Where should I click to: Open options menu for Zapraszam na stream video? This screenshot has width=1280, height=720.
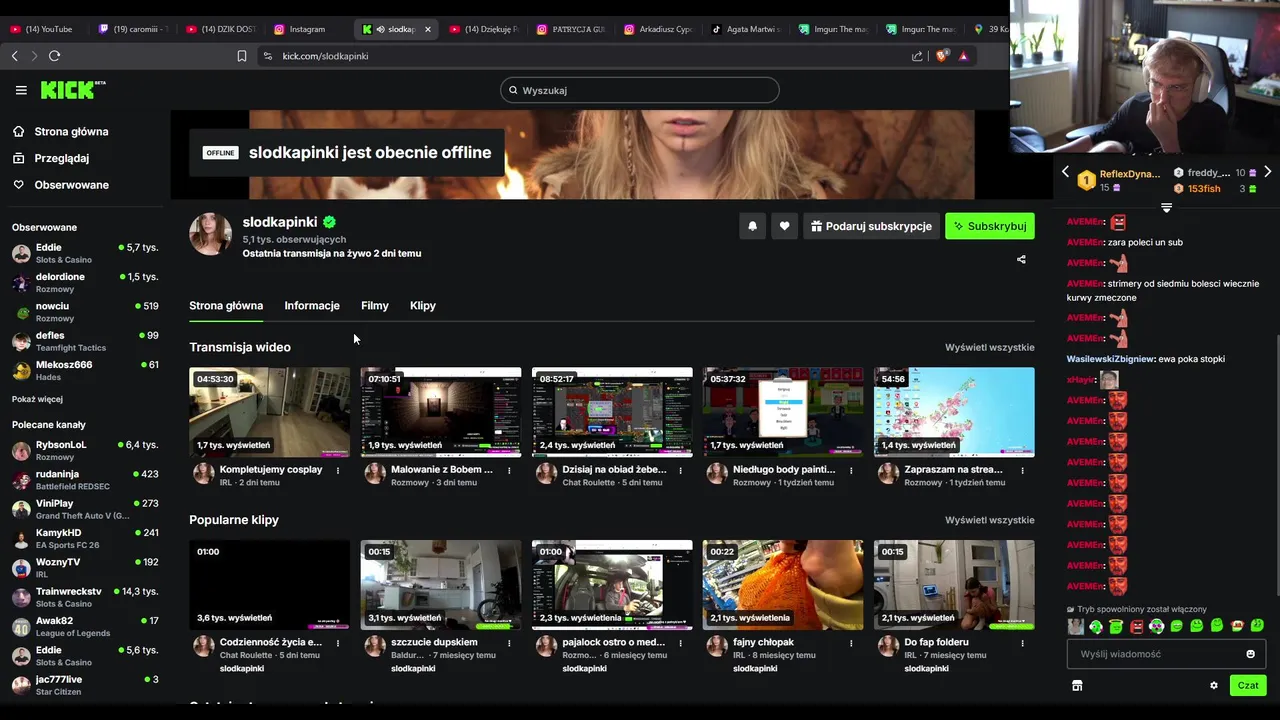click(x=1022, y=470)
